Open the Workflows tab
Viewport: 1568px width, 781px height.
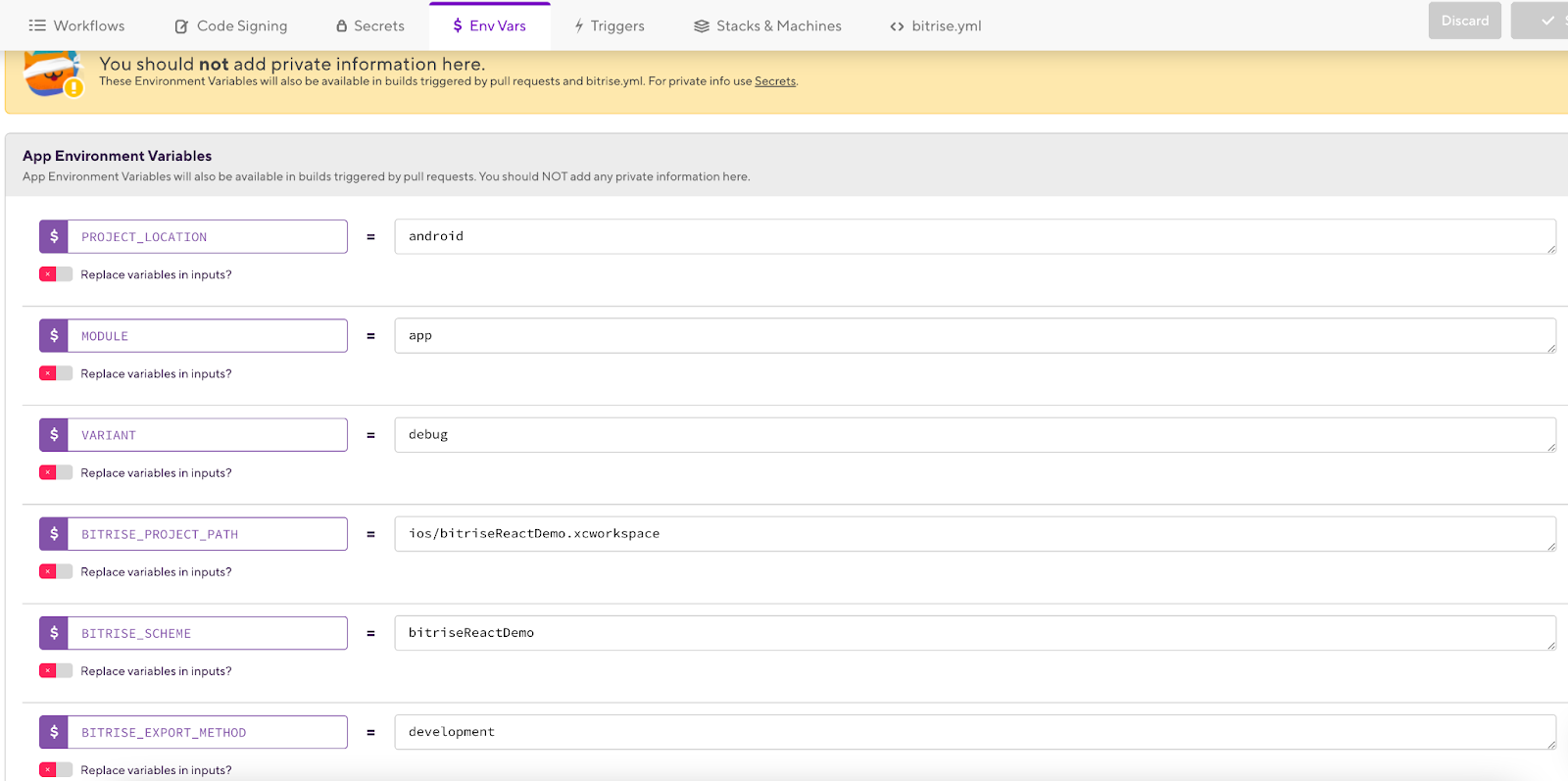pos(76,25)
